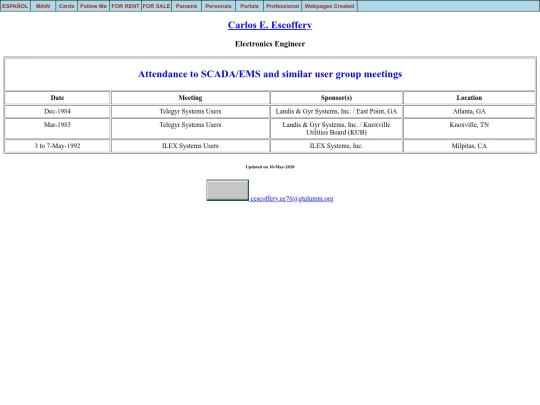This screenshot has width=540, height=405.
Task: Select the Sponsor(s) column header
Action: (x=336, y=98)
